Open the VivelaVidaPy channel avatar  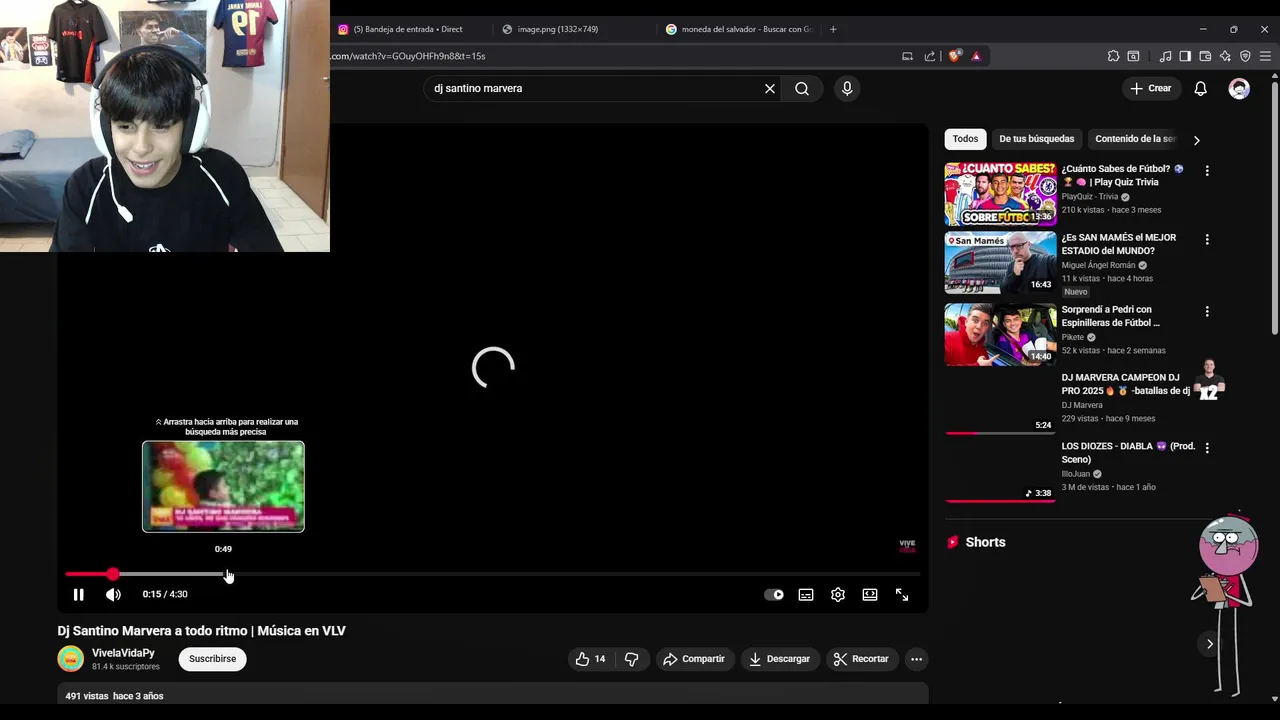[x=70, y=659]
